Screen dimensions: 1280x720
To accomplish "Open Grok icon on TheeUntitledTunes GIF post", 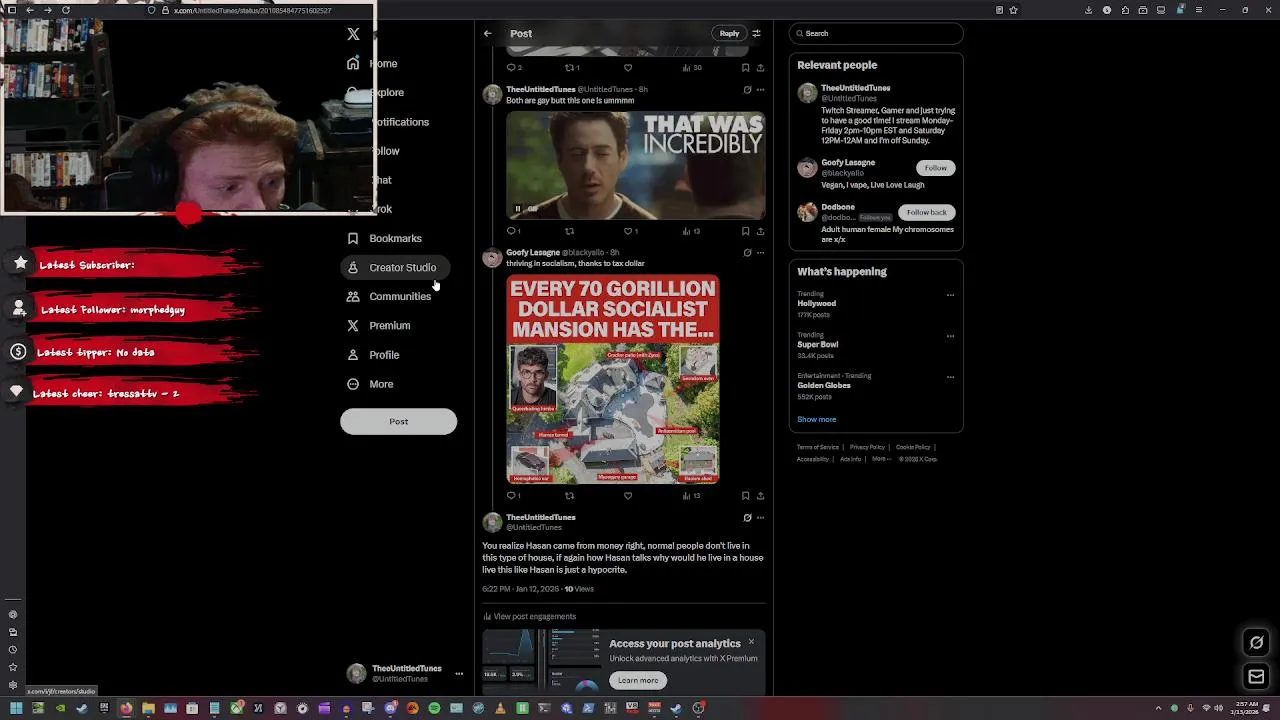I will (747, 89).
